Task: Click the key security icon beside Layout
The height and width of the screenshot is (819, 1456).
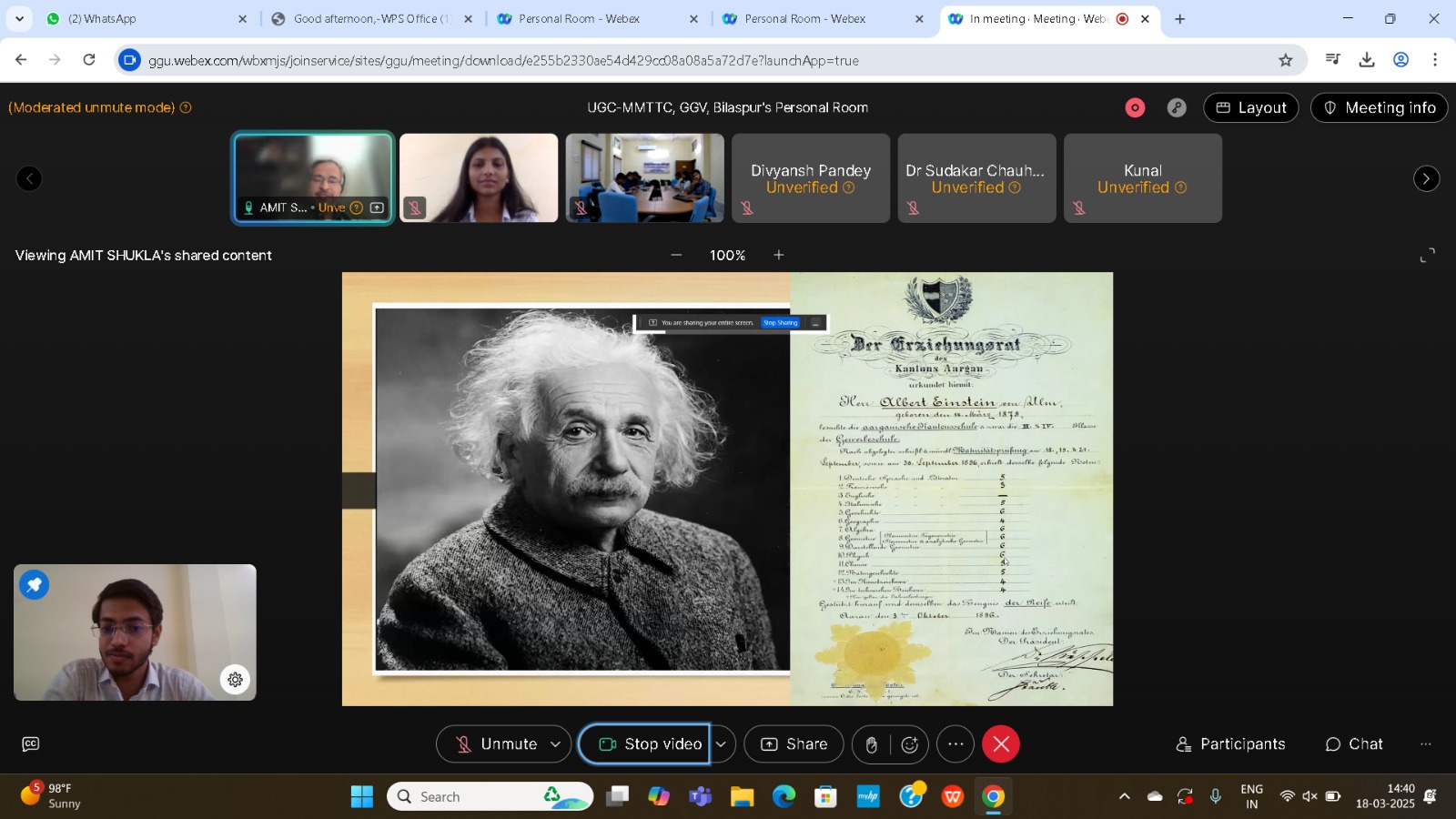Action: [1177, 107]
